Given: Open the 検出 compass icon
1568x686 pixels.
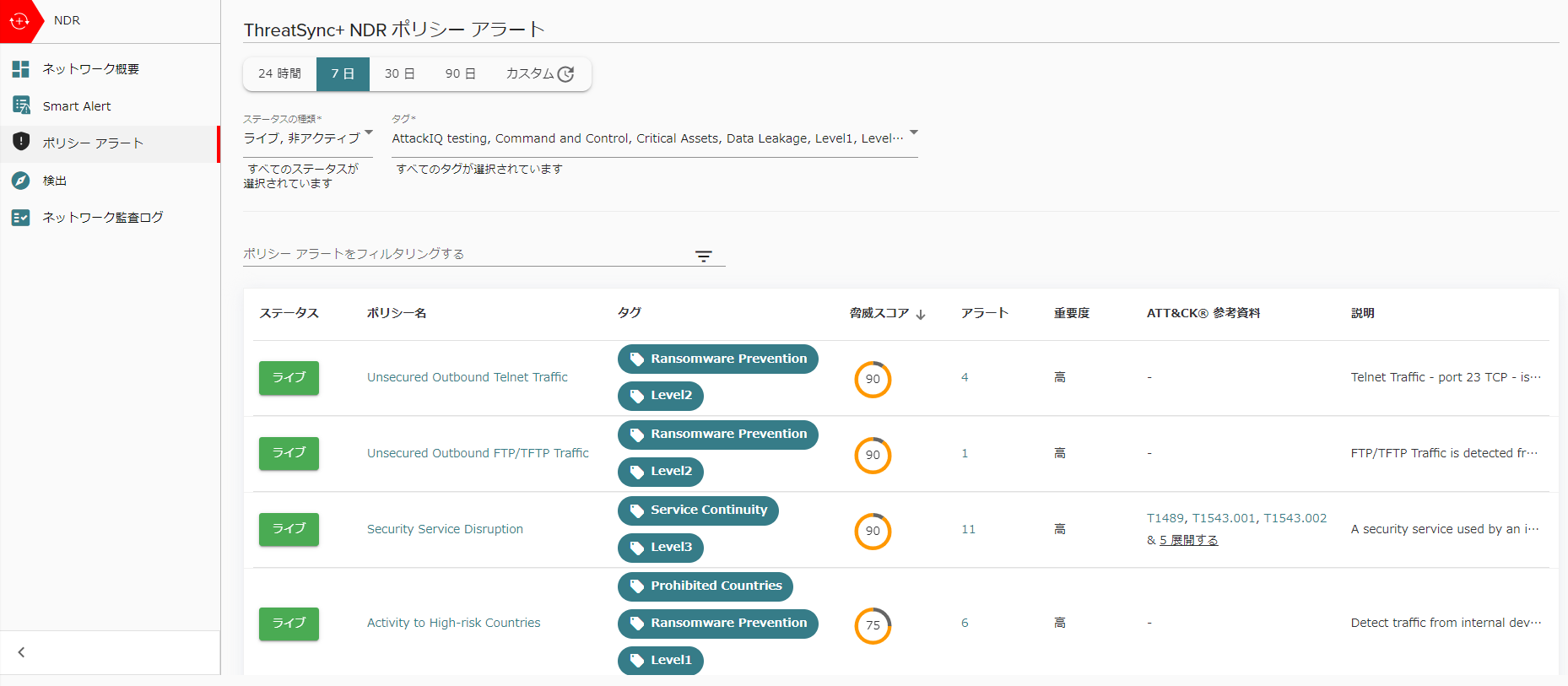Looking at the screenshot, I should [21, 180].
